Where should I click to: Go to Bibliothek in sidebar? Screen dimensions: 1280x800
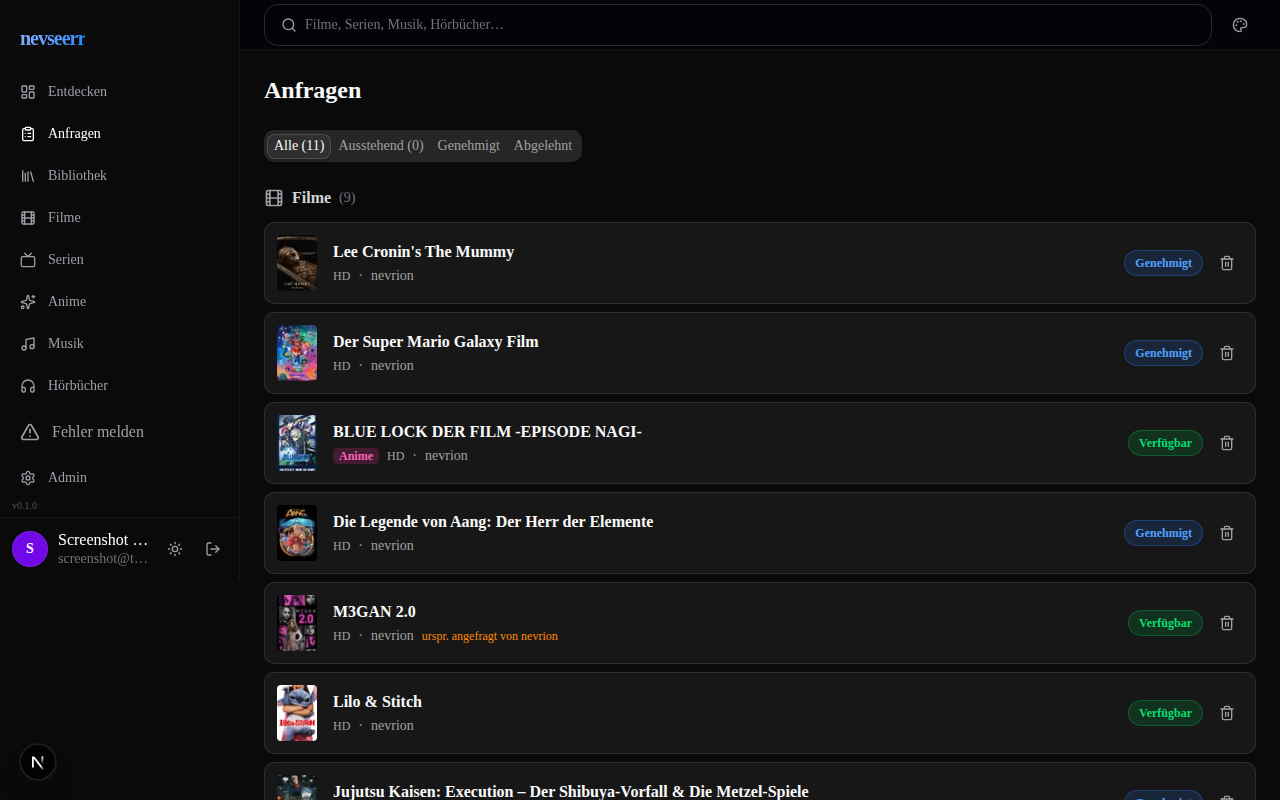pos(119,176)
